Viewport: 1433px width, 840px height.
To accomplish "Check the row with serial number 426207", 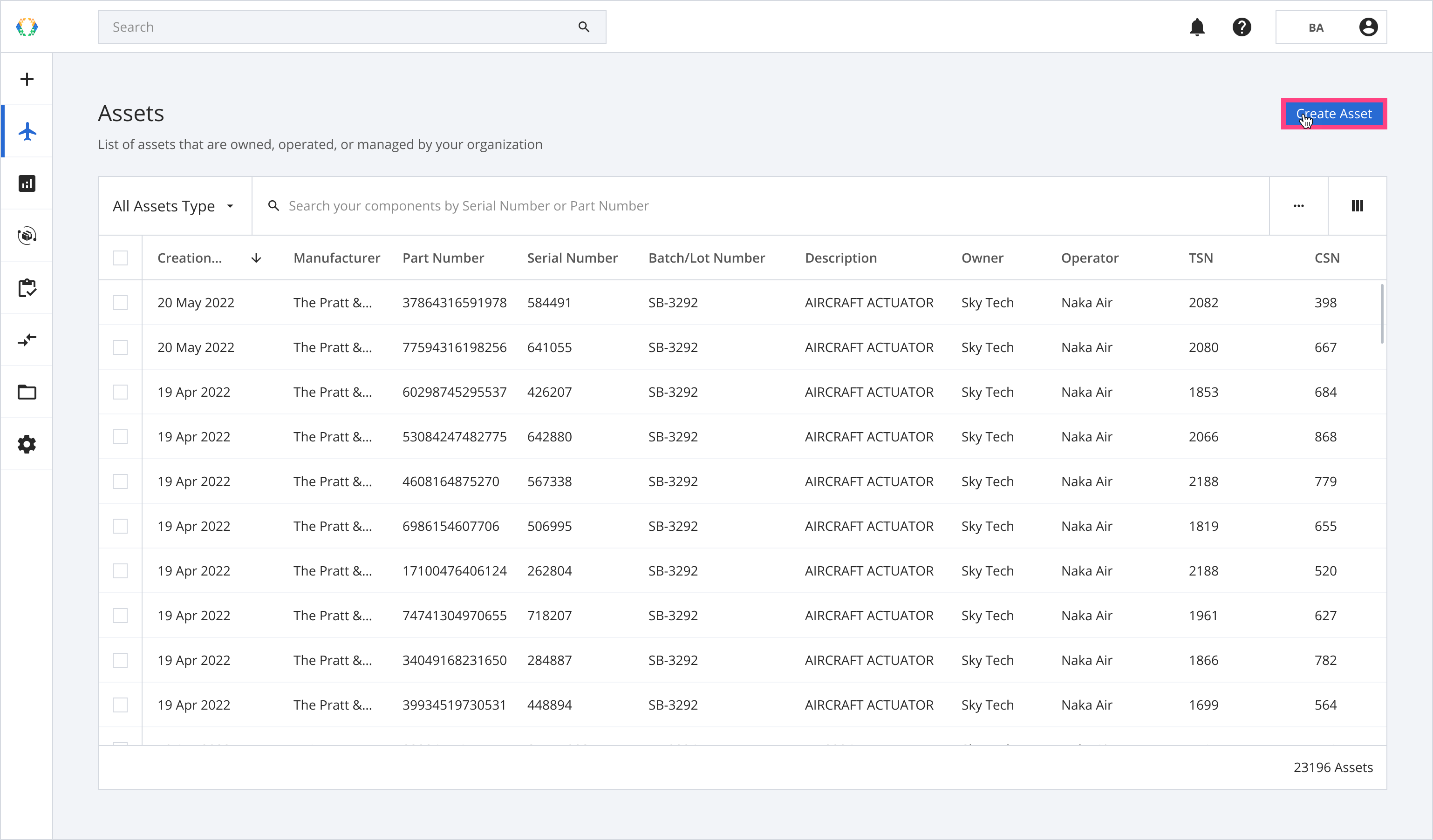I will coord(120,392).
